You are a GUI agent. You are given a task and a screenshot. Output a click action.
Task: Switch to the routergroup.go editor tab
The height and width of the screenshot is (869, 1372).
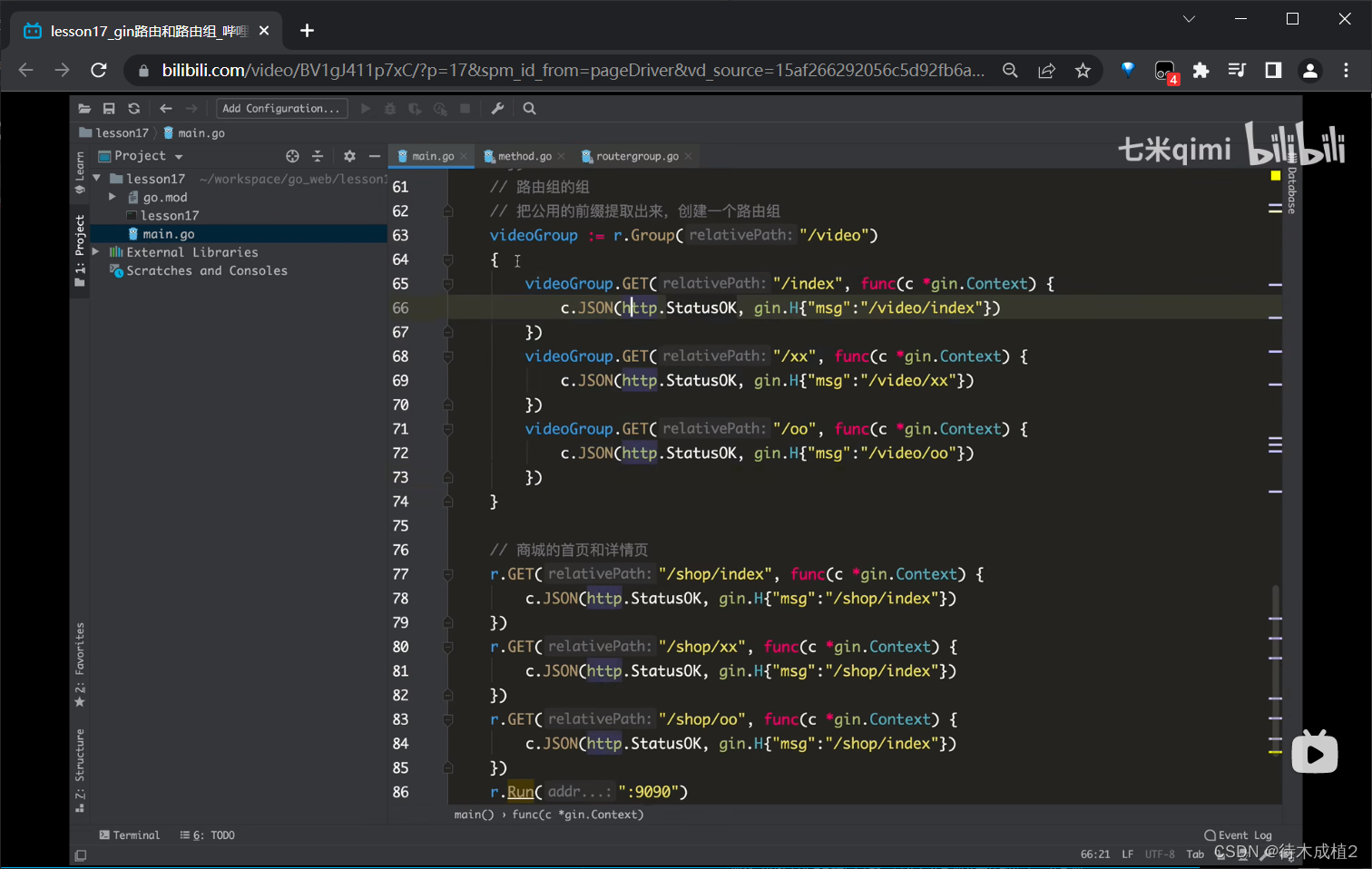click(x=636, y=156)
